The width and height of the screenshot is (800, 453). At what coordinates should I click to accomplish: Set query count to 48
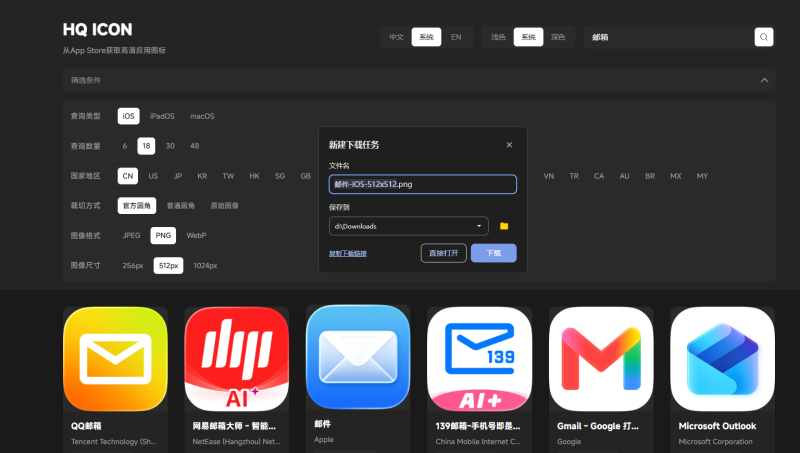click(x=195, y=146)
